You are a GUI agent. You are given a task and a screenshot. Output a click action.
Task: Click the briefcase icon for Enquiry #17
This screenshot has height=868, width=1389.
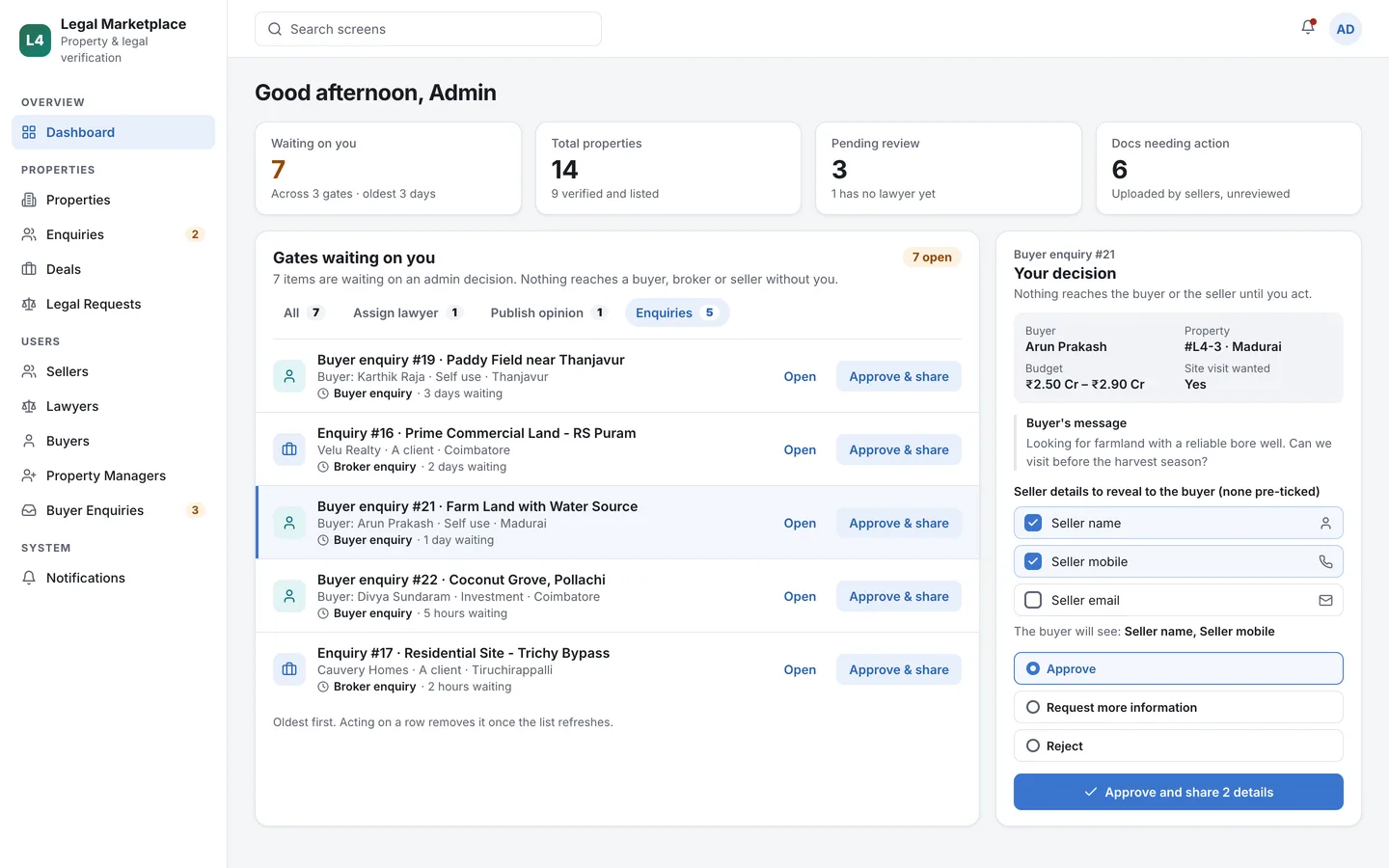[x=289, y=669]
